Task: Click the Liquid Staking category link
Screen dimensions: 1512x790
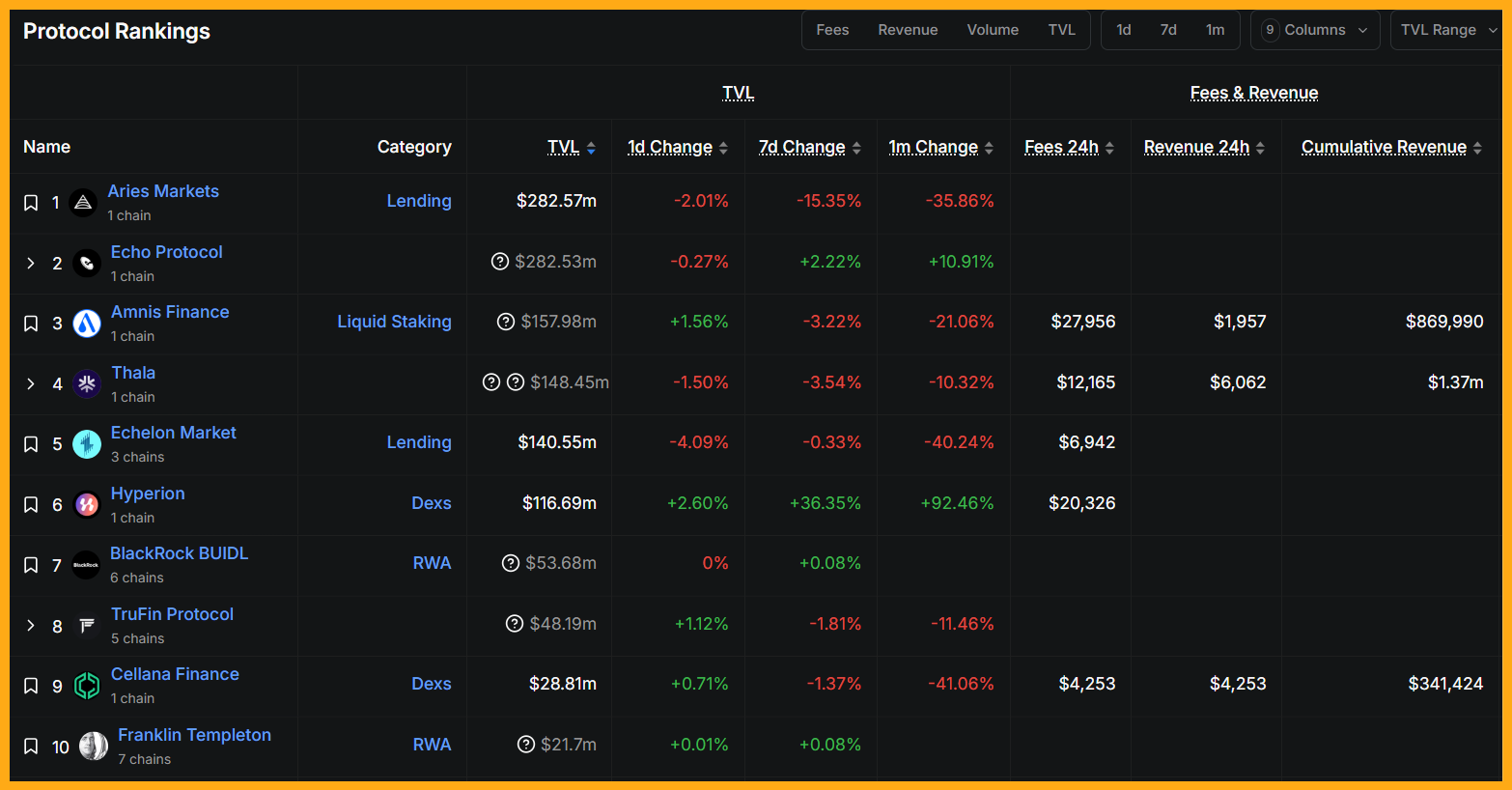Action: point(394,322)
